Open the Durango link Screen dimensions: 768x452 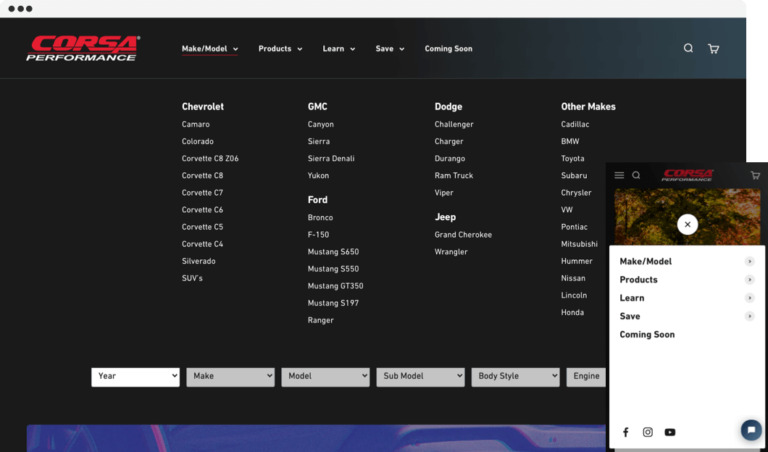[x=450, y=159]
